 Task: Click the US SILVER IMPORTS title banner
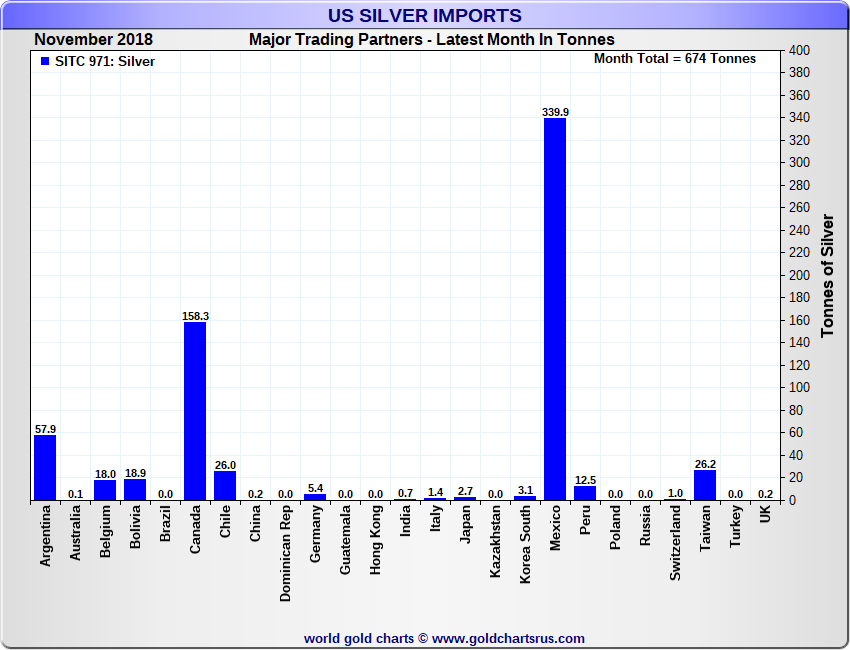tap(425, 16)
